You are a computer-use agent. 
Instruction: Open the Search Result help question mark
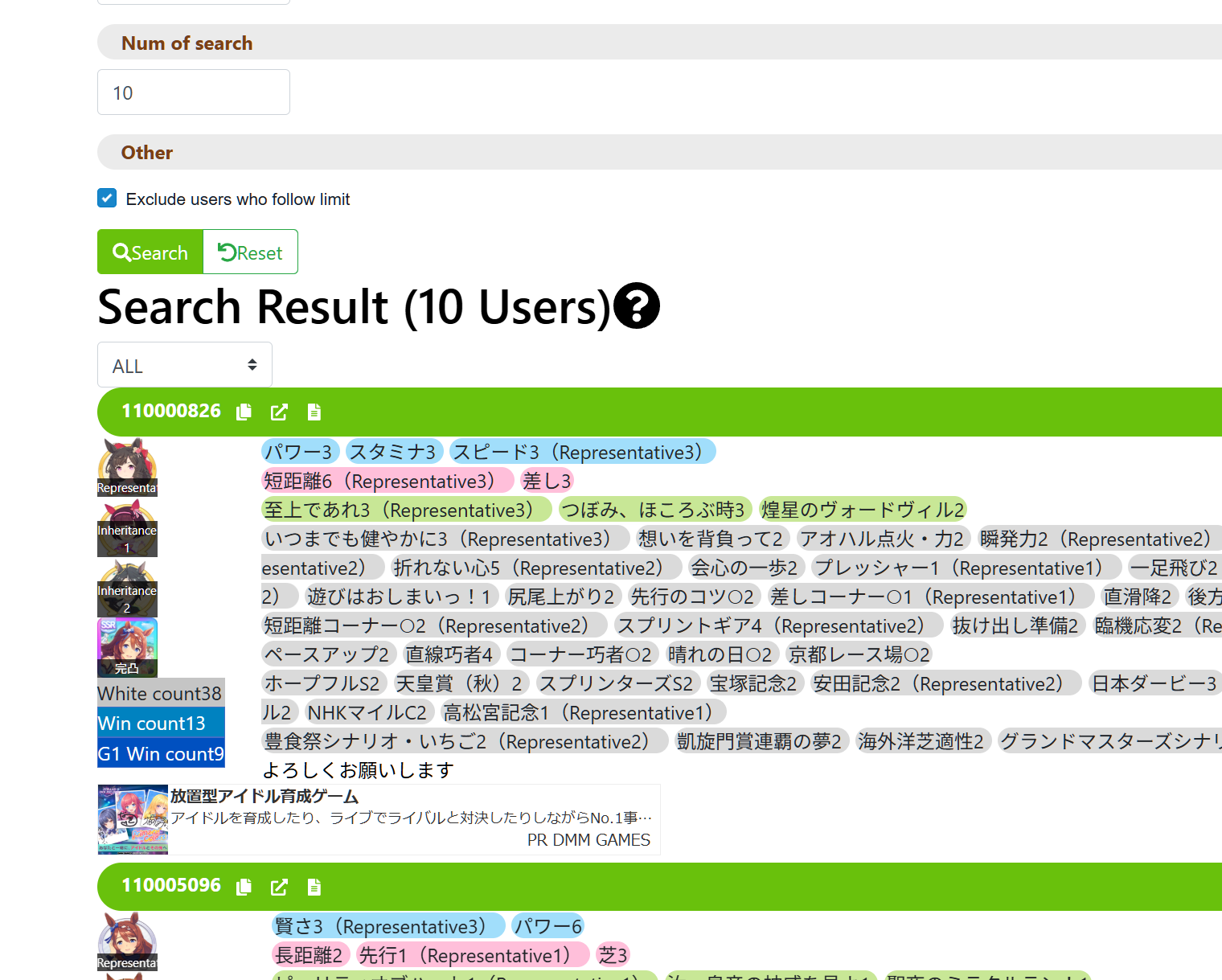(637, 306)
